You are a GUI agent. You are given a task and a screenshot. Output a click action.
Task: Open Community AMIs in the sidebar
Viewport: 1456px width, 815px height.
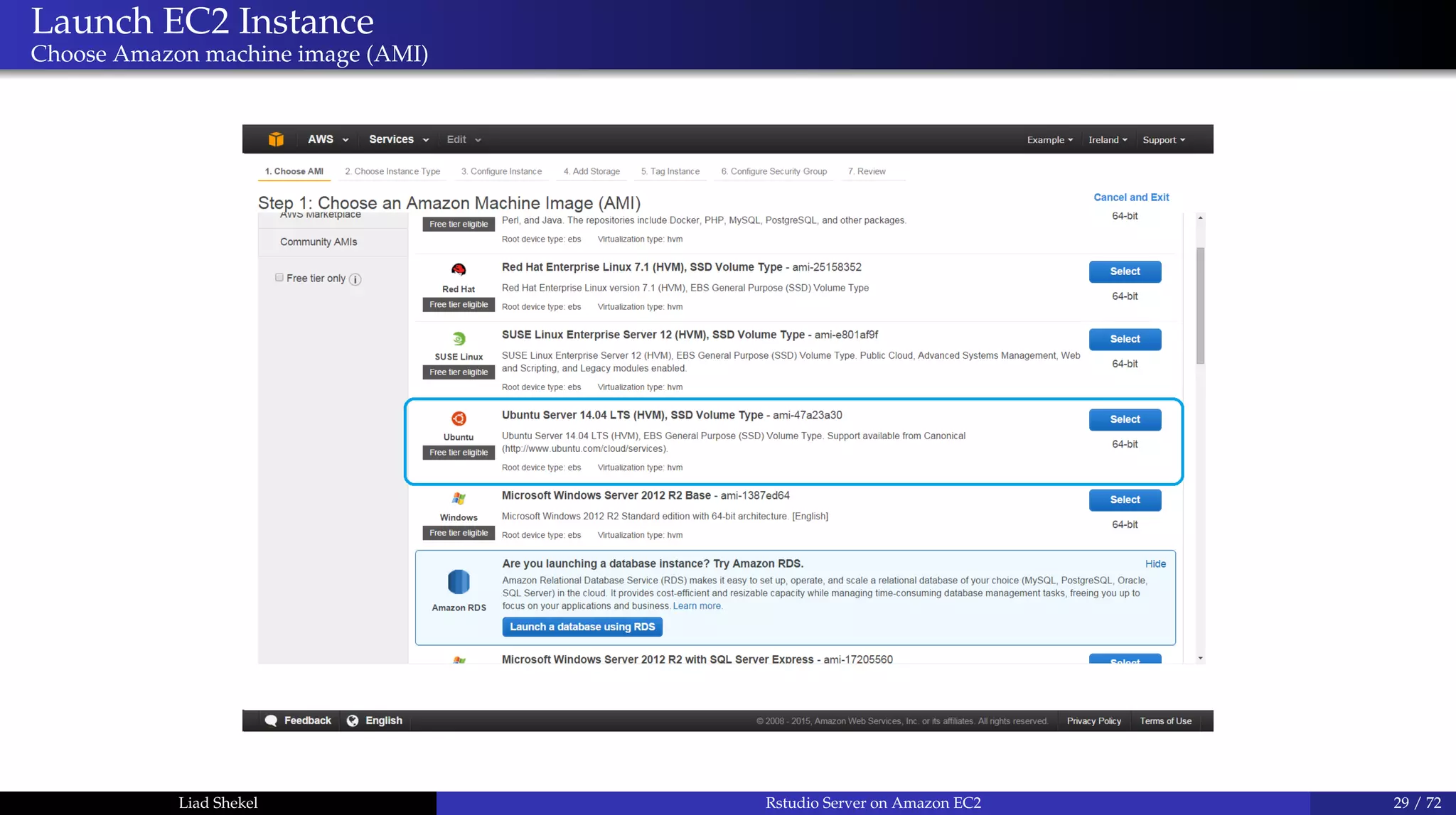318,242
